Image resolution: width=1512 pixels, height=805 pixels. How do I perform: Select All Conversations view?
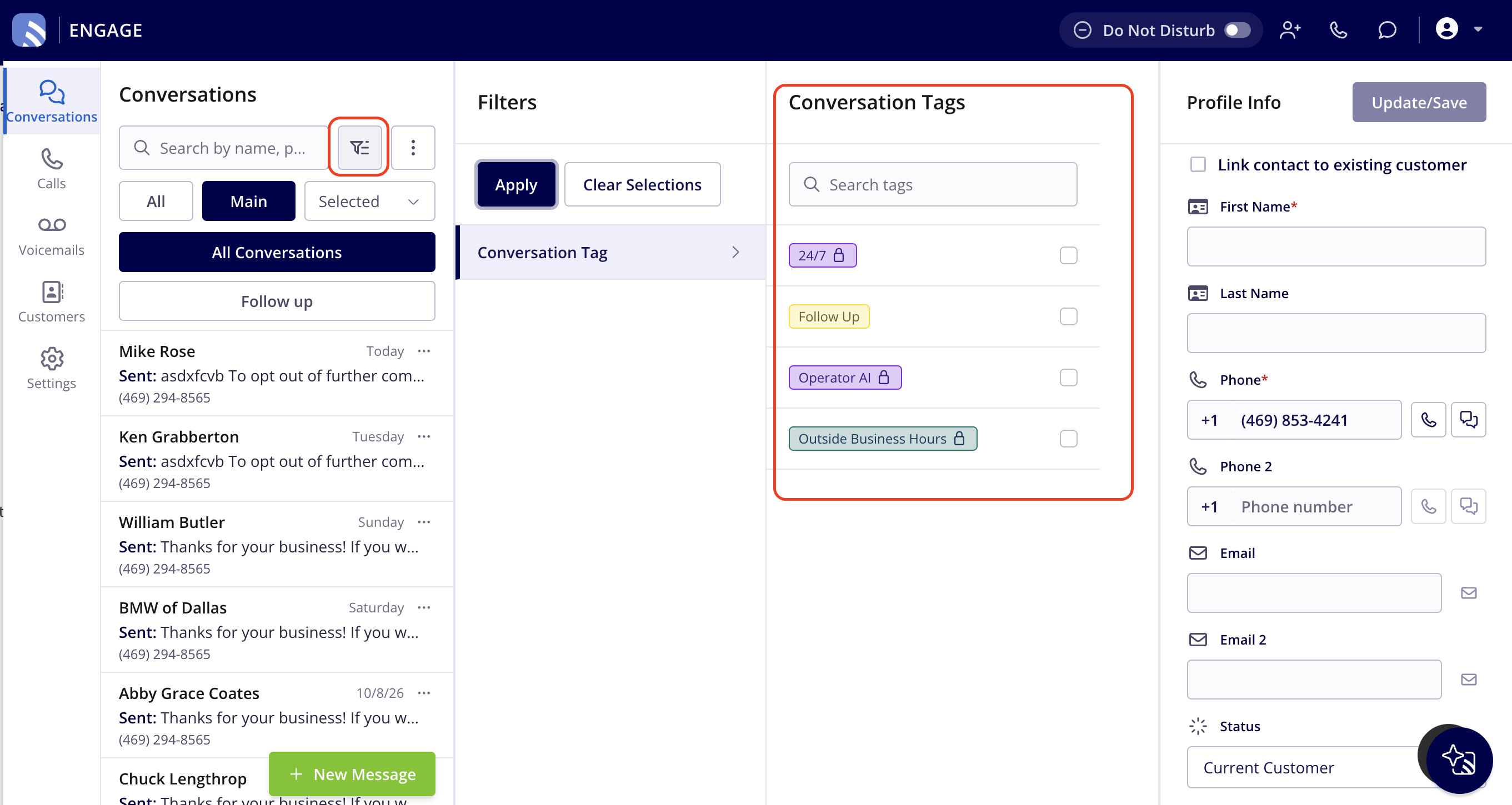coord(277,252)
